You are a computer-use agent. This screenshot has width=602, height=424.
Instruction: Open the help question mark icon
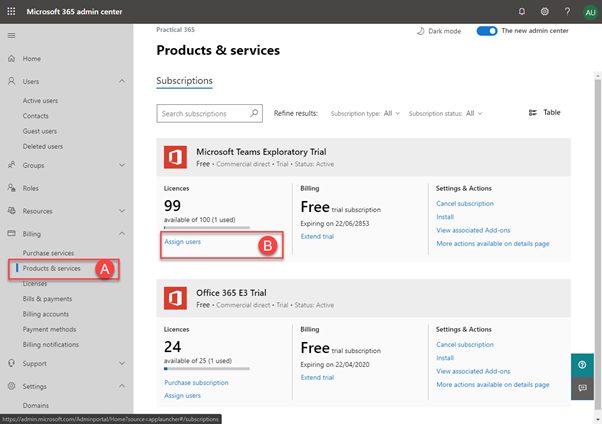567,12
